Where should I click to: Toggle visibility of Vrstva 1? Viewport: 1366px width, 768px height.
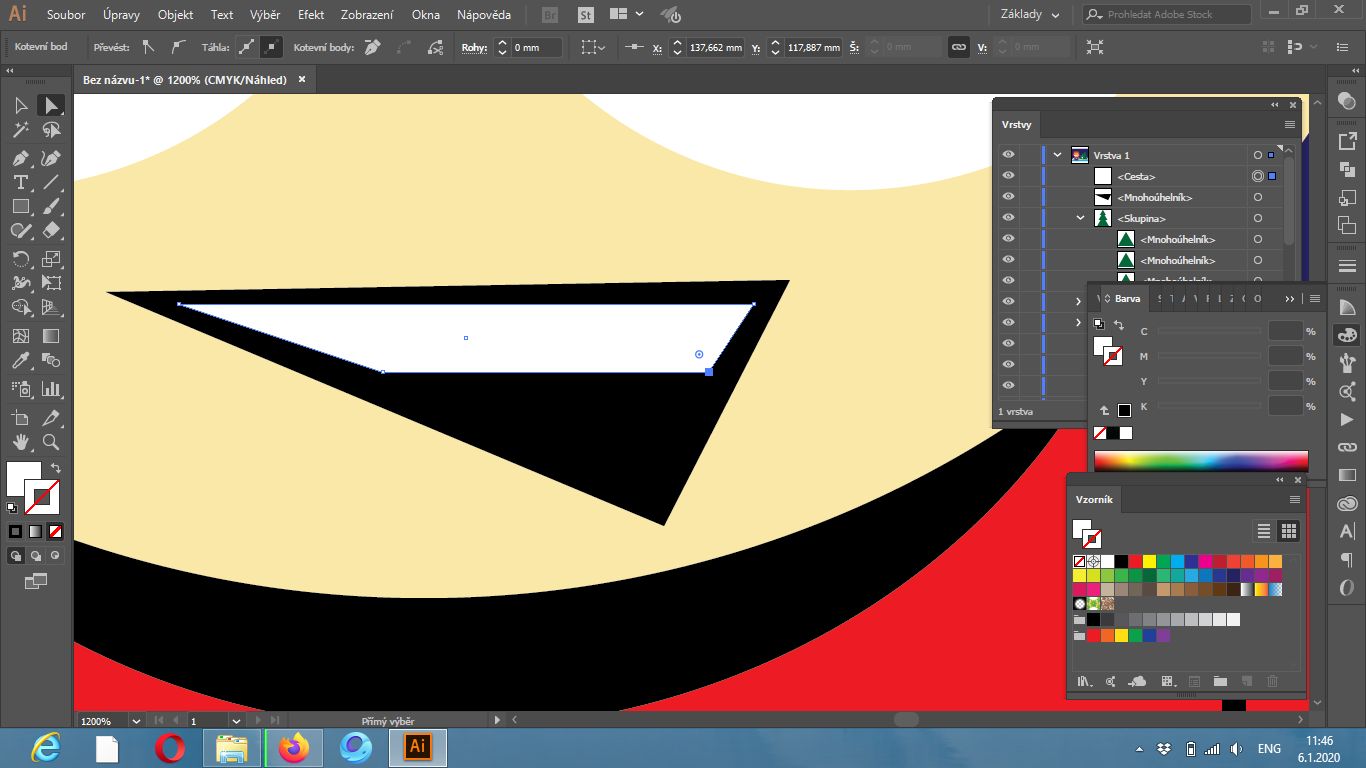point(1008,154)
